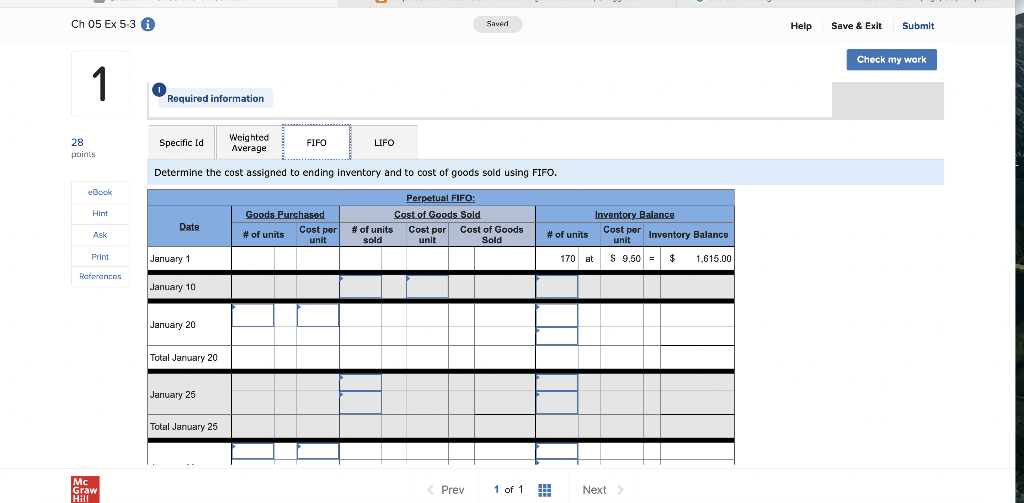Screen dimensions: 1024x503
Task: Click January 20 goods purchased units field
Action: tap(253, 316)
